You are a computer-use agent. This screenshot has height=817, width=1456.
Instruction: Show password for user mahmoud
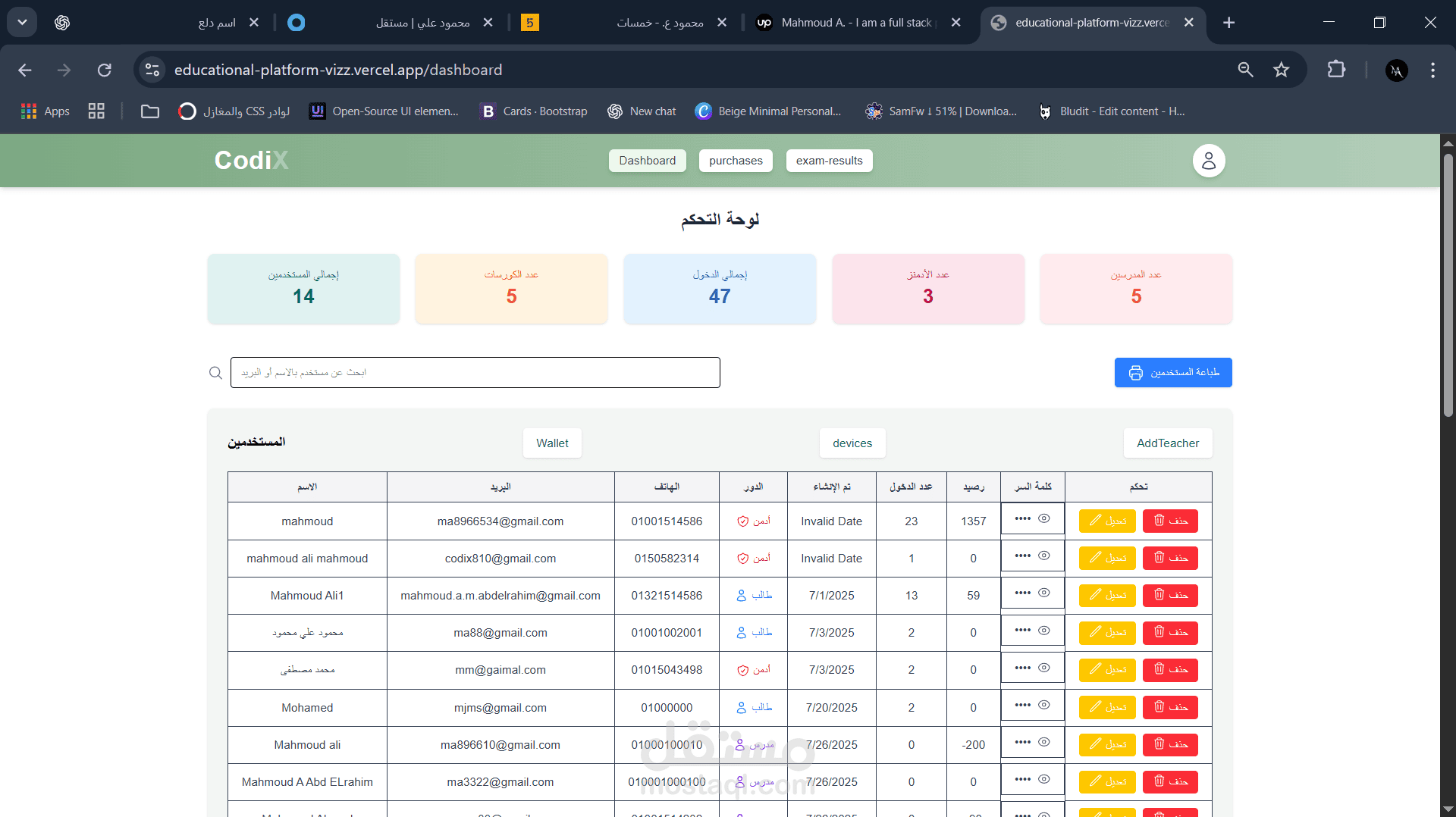click(x=1044, y=519)
